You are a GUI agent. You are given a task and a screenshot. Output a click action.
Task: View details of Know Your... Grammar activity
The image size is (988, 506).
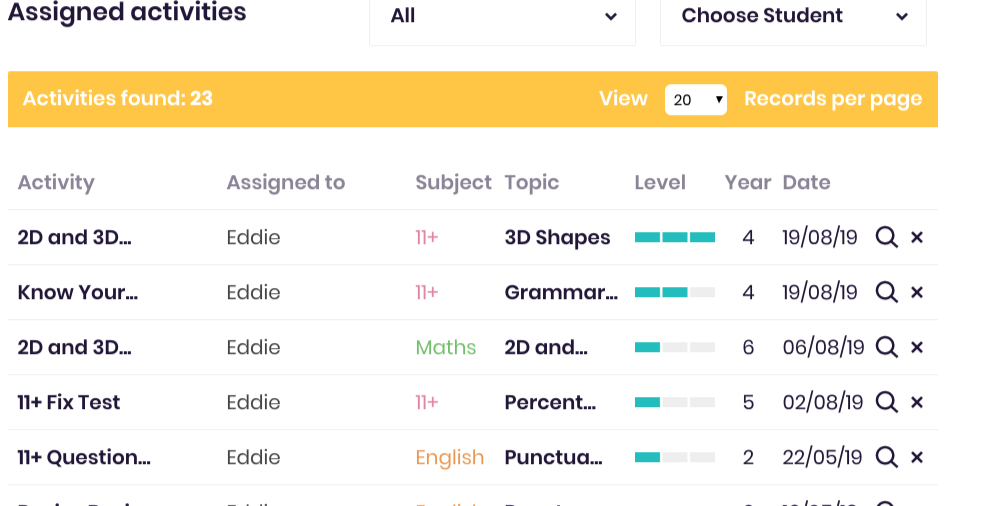point(887,292)
